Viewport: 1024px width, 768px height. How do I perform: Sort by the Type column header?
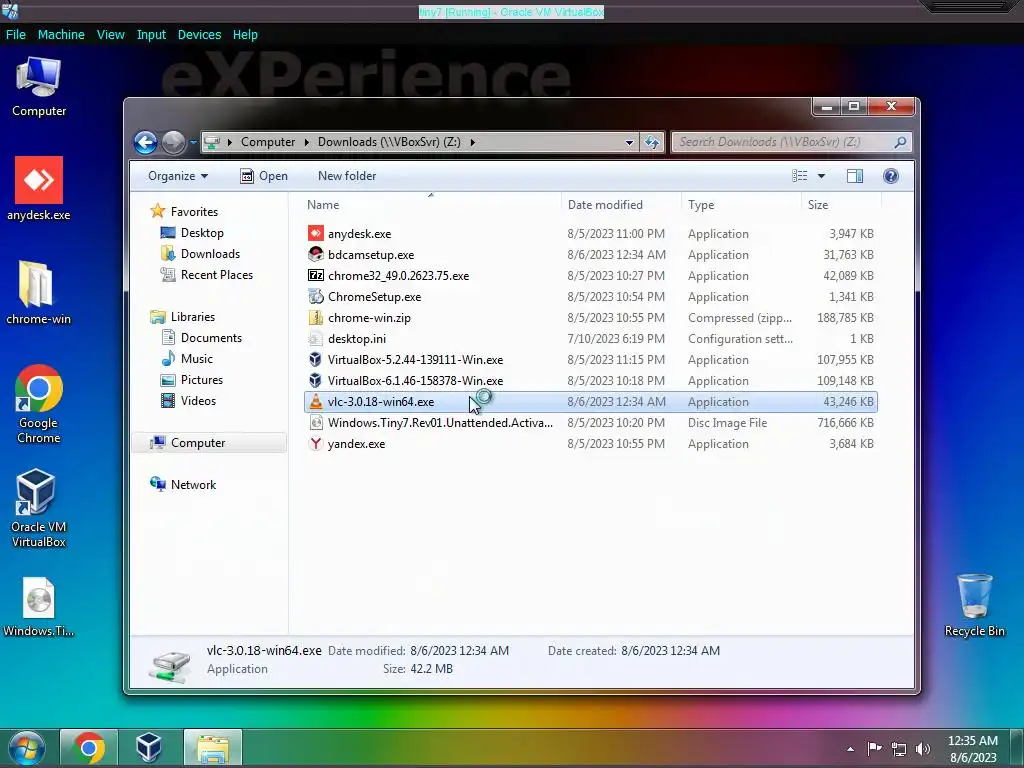[741, 204]
